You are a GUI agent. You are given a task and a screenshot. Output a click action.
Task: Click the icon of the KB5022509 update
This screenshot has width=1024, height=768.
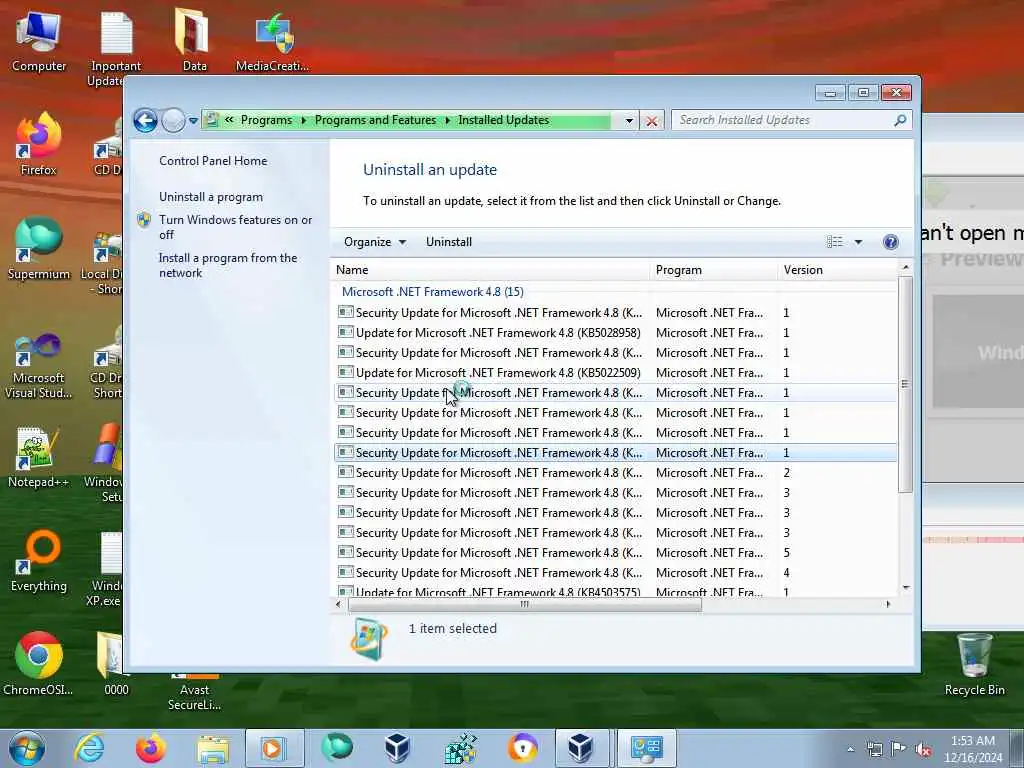click(x=345, y=372)
